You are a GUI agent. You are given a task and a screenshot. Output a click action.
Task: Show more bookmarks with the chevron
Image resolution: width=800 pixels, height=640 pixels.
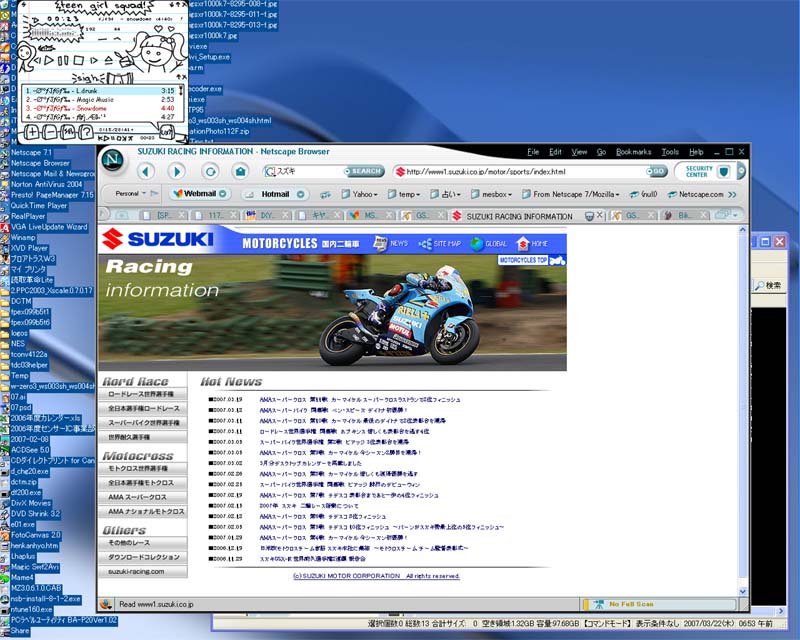tap(733, 194)
